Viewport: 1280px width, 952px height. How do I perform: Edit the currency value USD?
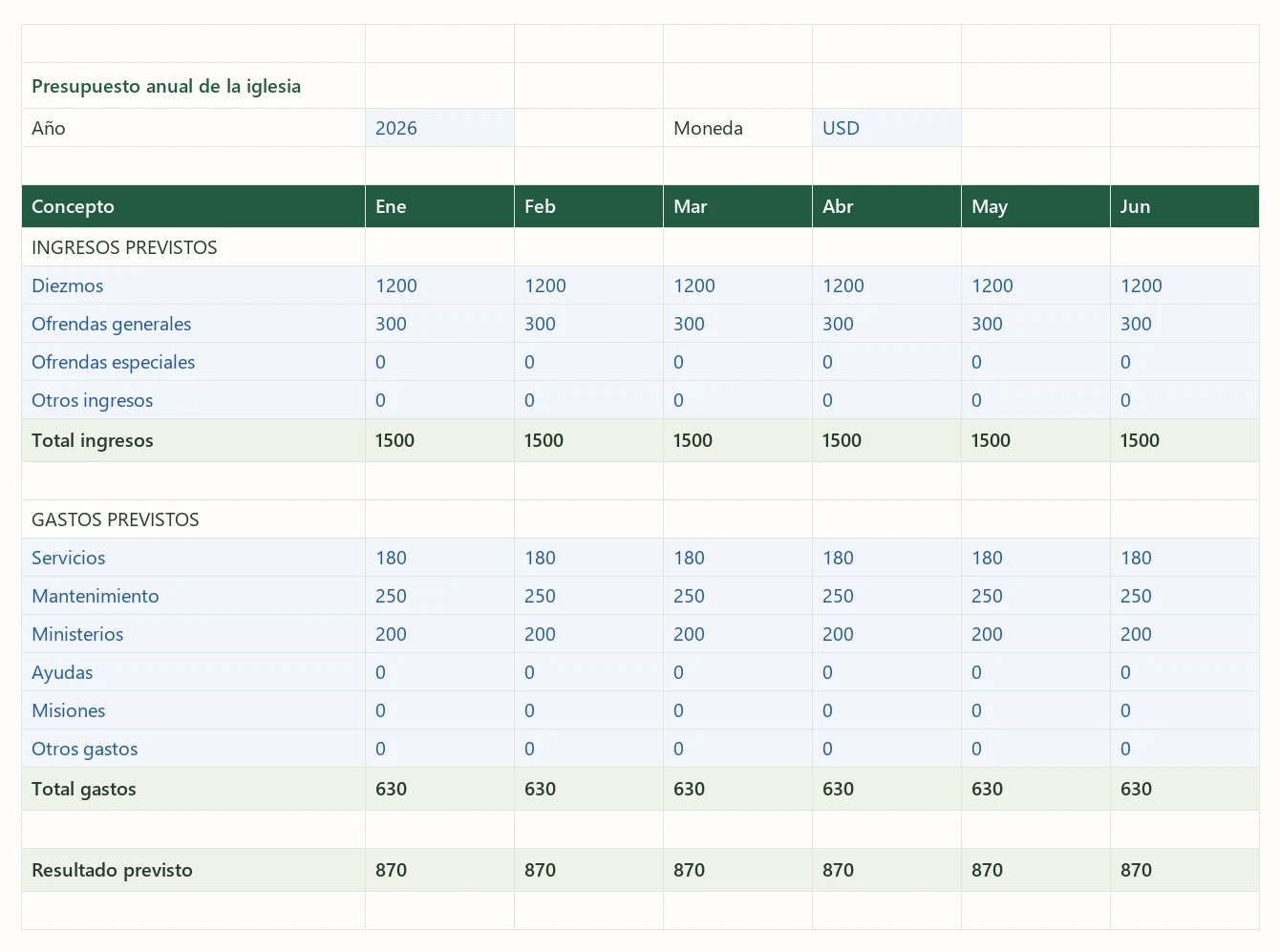(886, 128)
